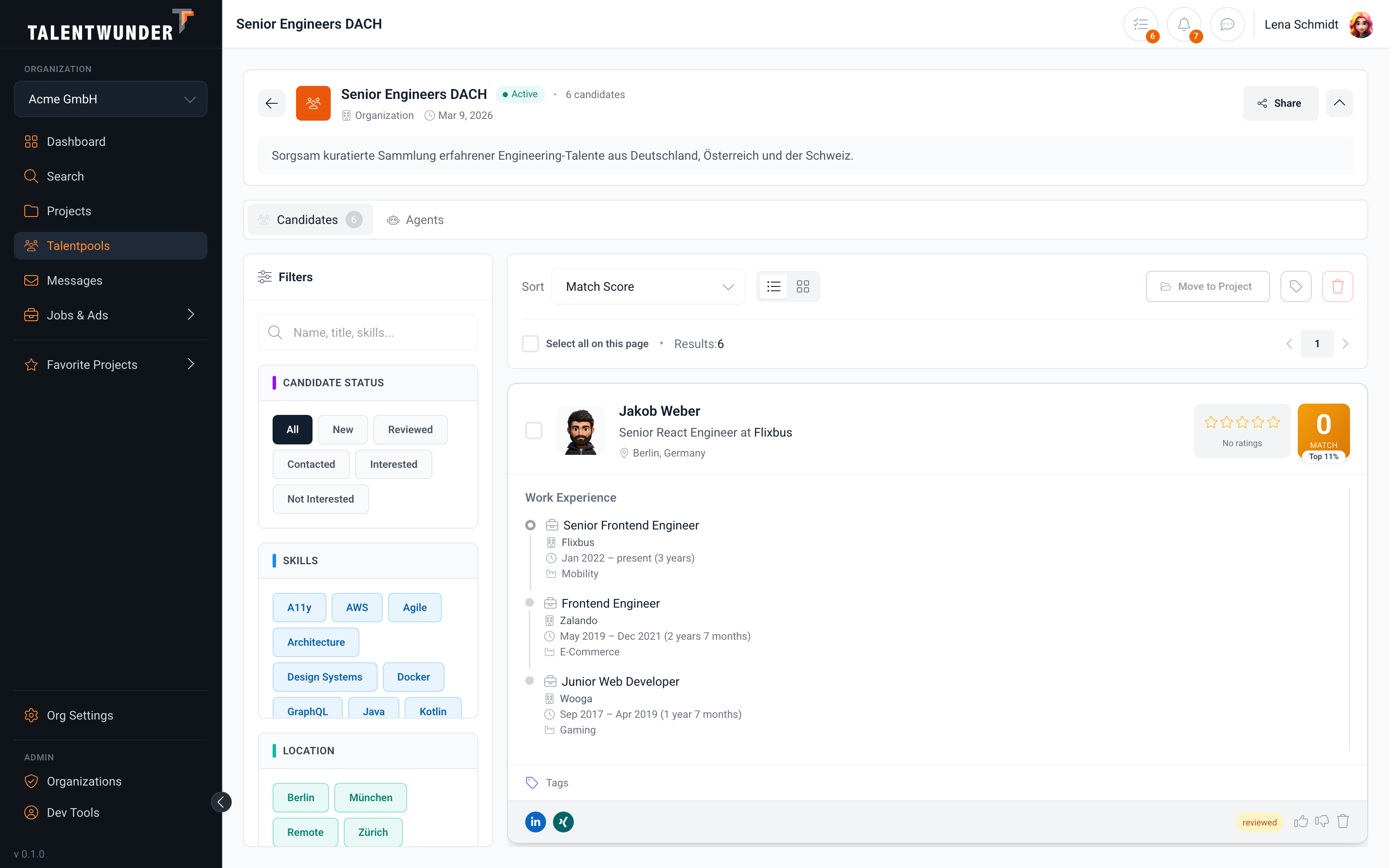Go to previous results page

click(x=1289, y=344)
